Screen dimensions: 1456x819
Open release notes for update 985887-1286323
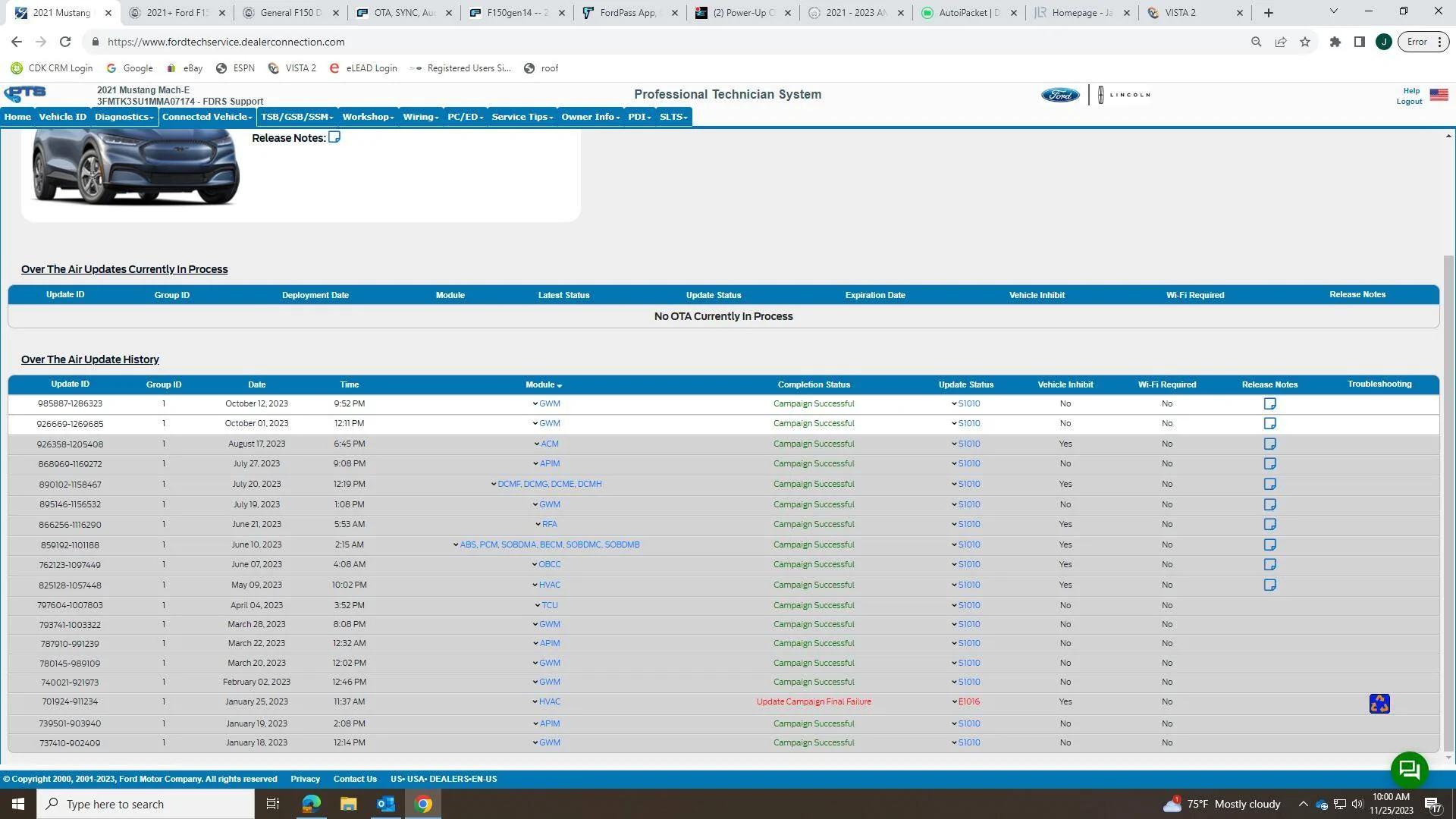[x=1269, y=403]
